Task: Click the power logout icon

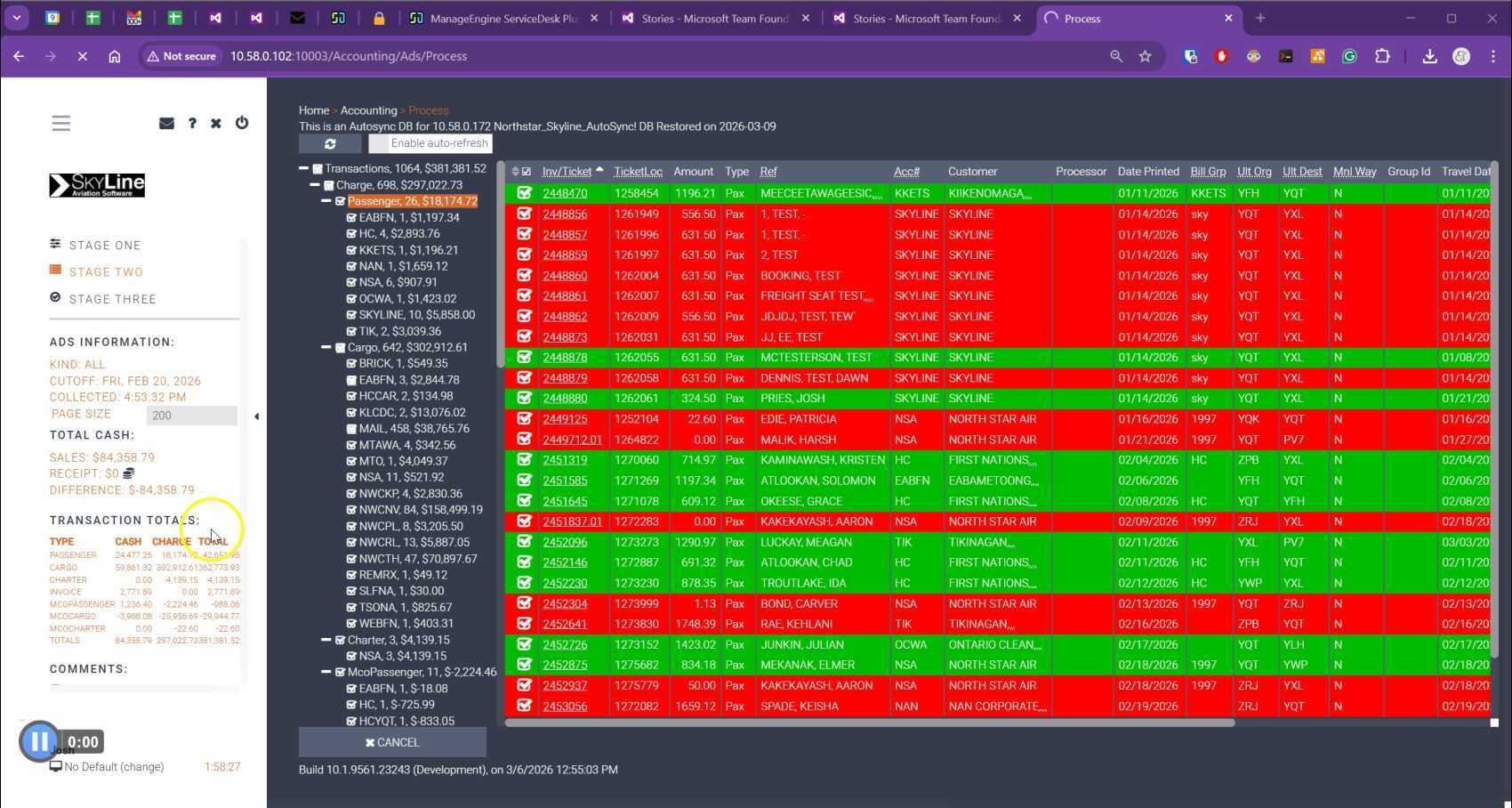Action: click(x=242, y=123)
